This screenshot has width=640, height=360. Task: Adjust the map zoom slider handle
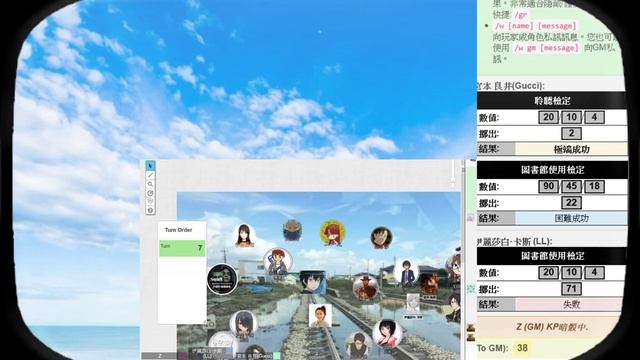tap(453, 180)
